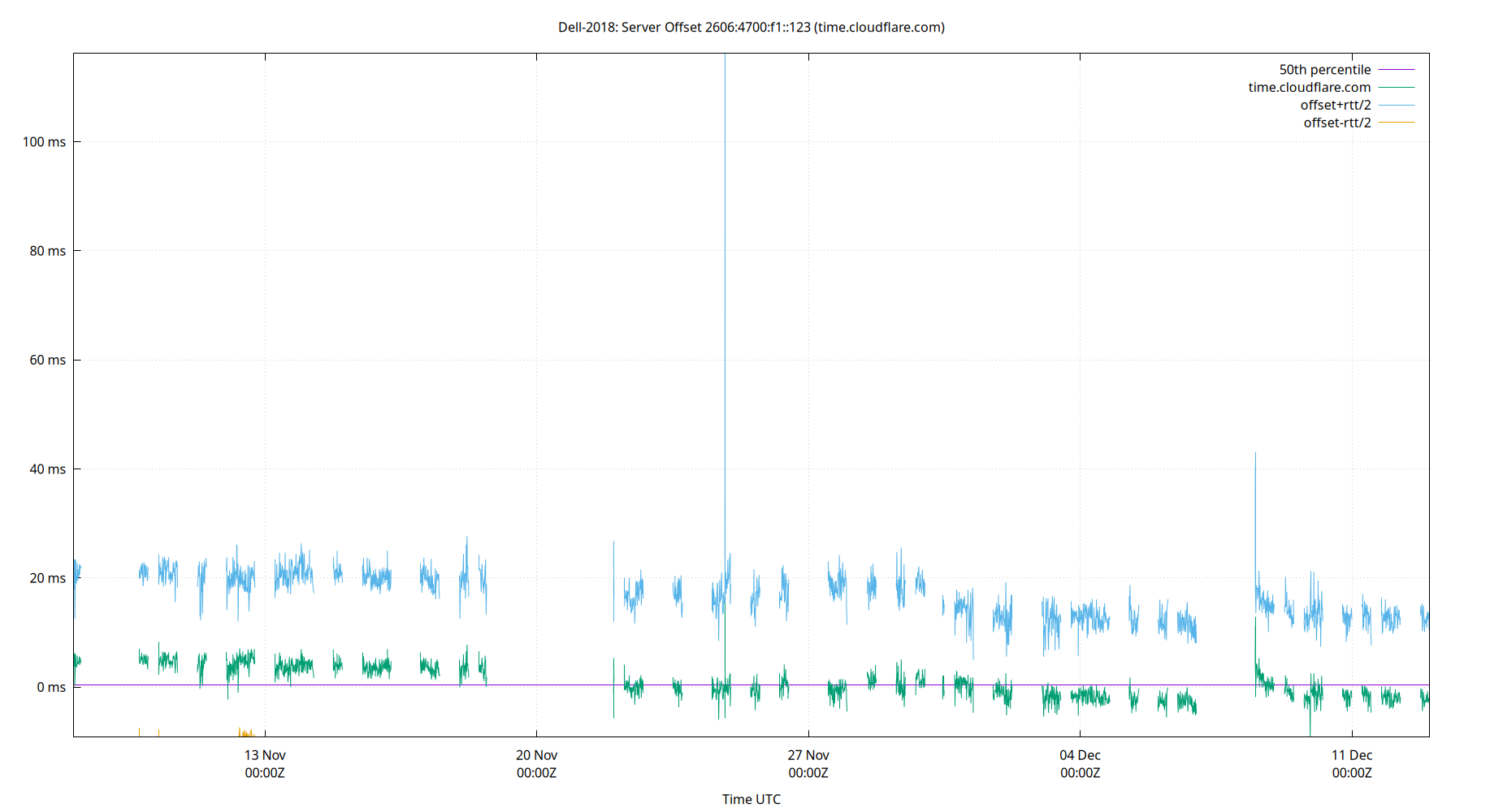1503x812 pixels.
Task: Select the 13 Nov date label
Action: (x=264, y=754)
